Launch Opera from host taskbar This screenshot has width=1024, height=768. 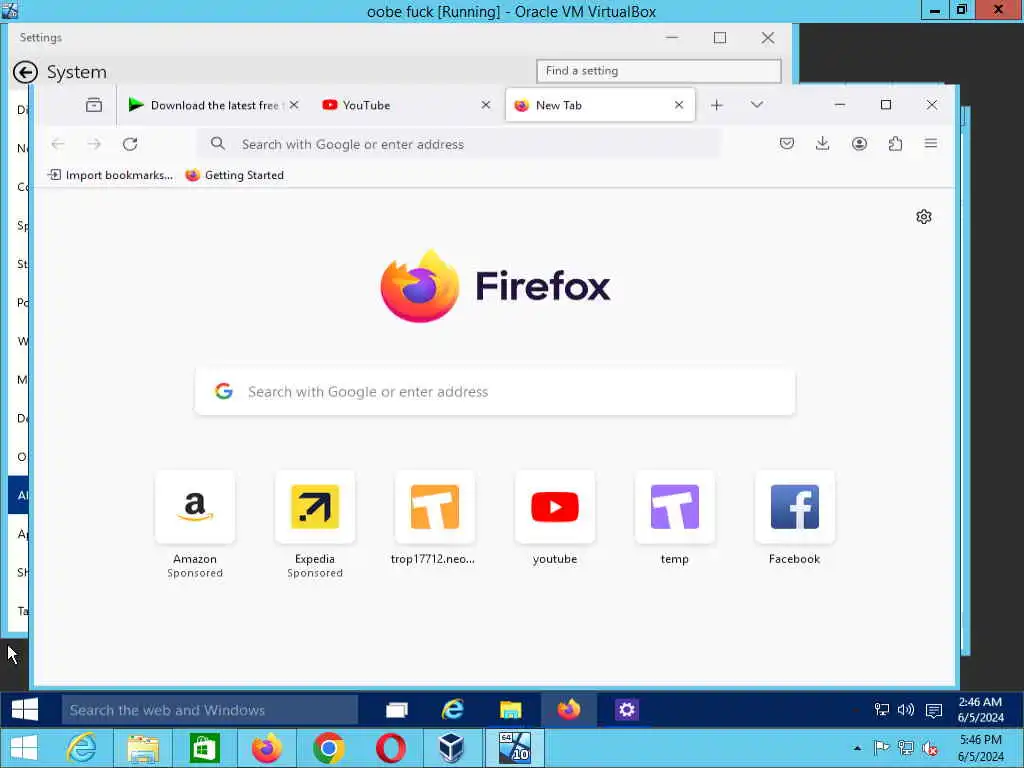(391, 748)
